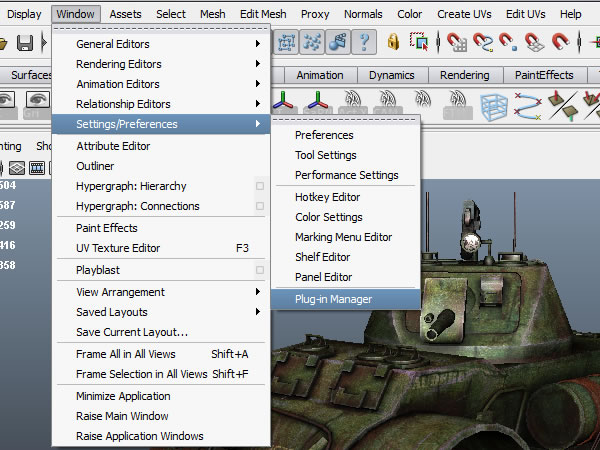The width and height of the screenshot is (600, 450).
Task: Open the Hotkey Editor
Action: point(346,197)
